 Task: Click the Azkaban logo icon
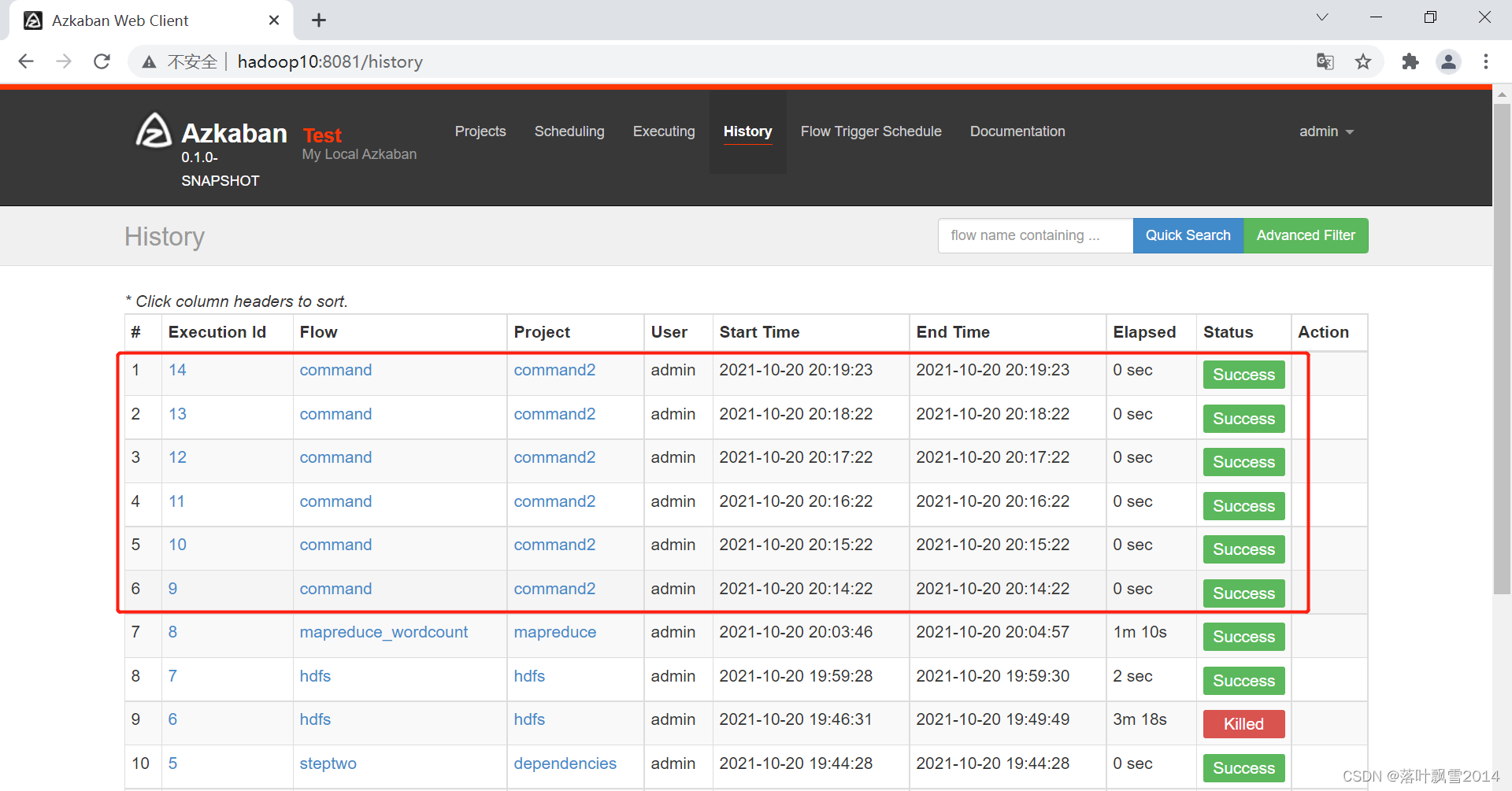coord(154,131)
